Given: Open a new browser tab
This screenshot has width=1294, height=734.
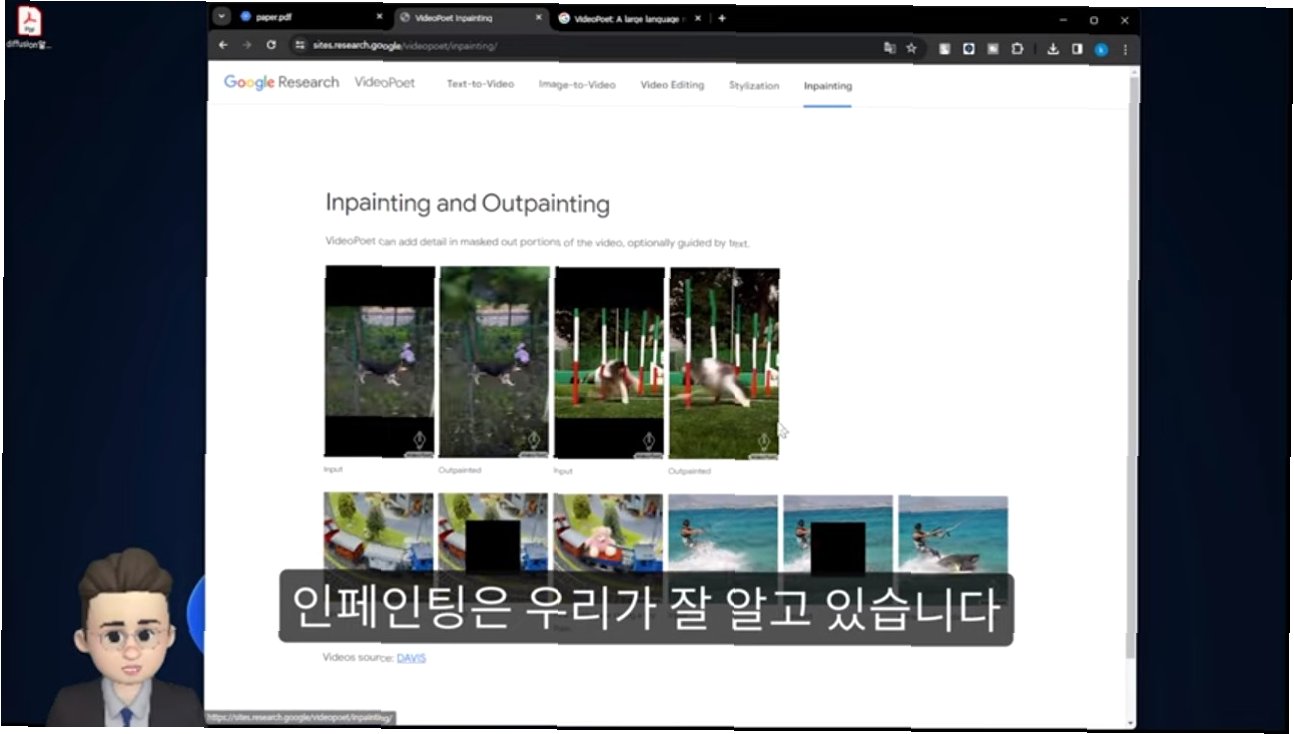Looking at the screenshot, I should (x=722, y=18).
